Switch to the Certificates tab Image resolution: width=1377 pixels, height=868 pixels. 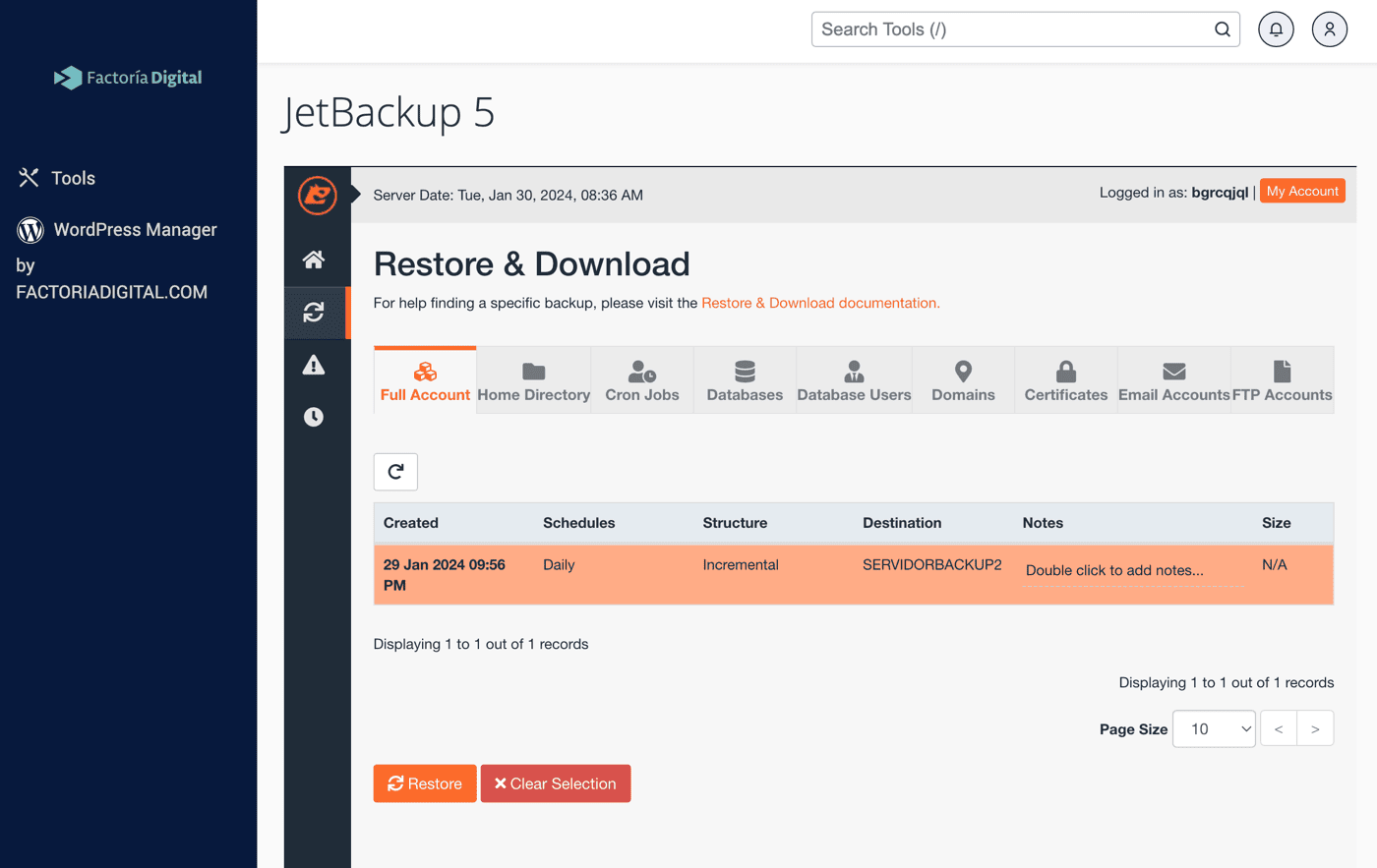[1066, 380]
